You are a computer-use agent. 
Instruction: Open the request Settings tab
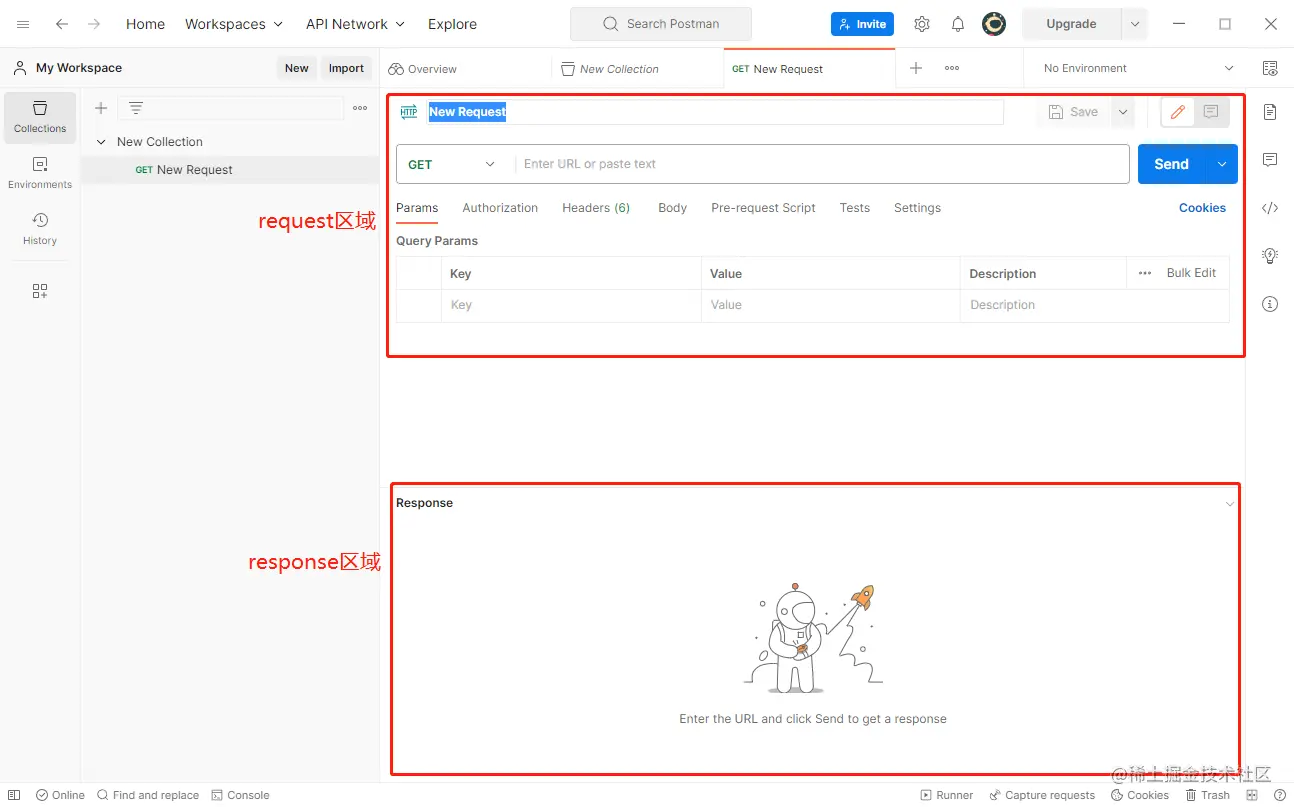coord(917,208)
